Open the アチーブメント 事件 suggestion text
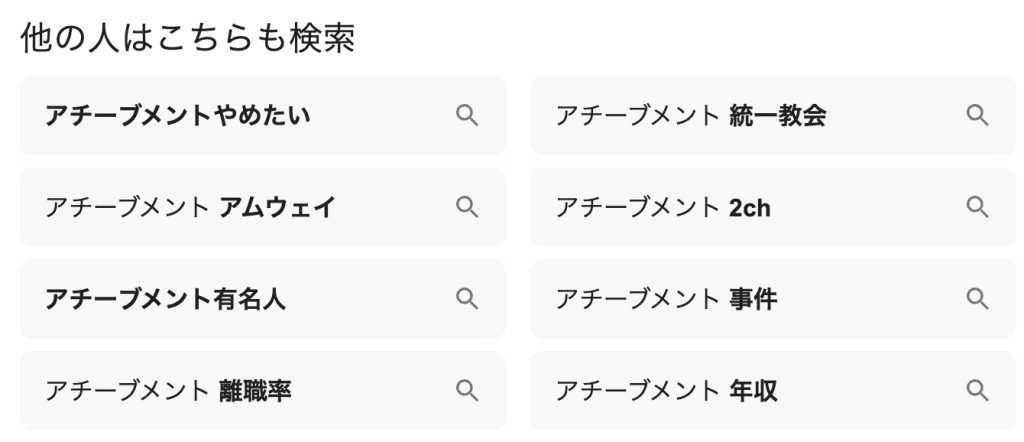This screenshot has height=442, width=1024. (666, 298)
